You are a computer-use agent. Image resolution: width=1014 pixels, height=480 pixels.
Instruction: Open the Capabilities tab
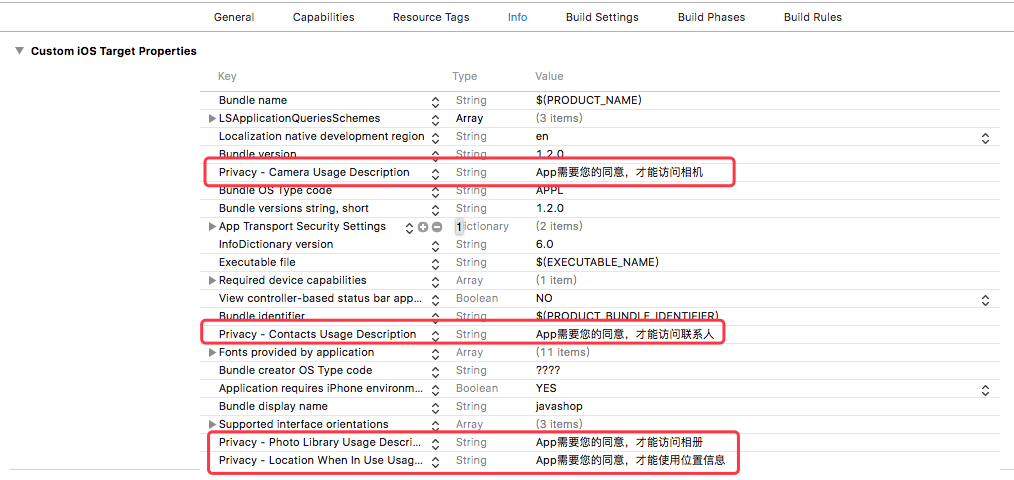click(323, 17)
